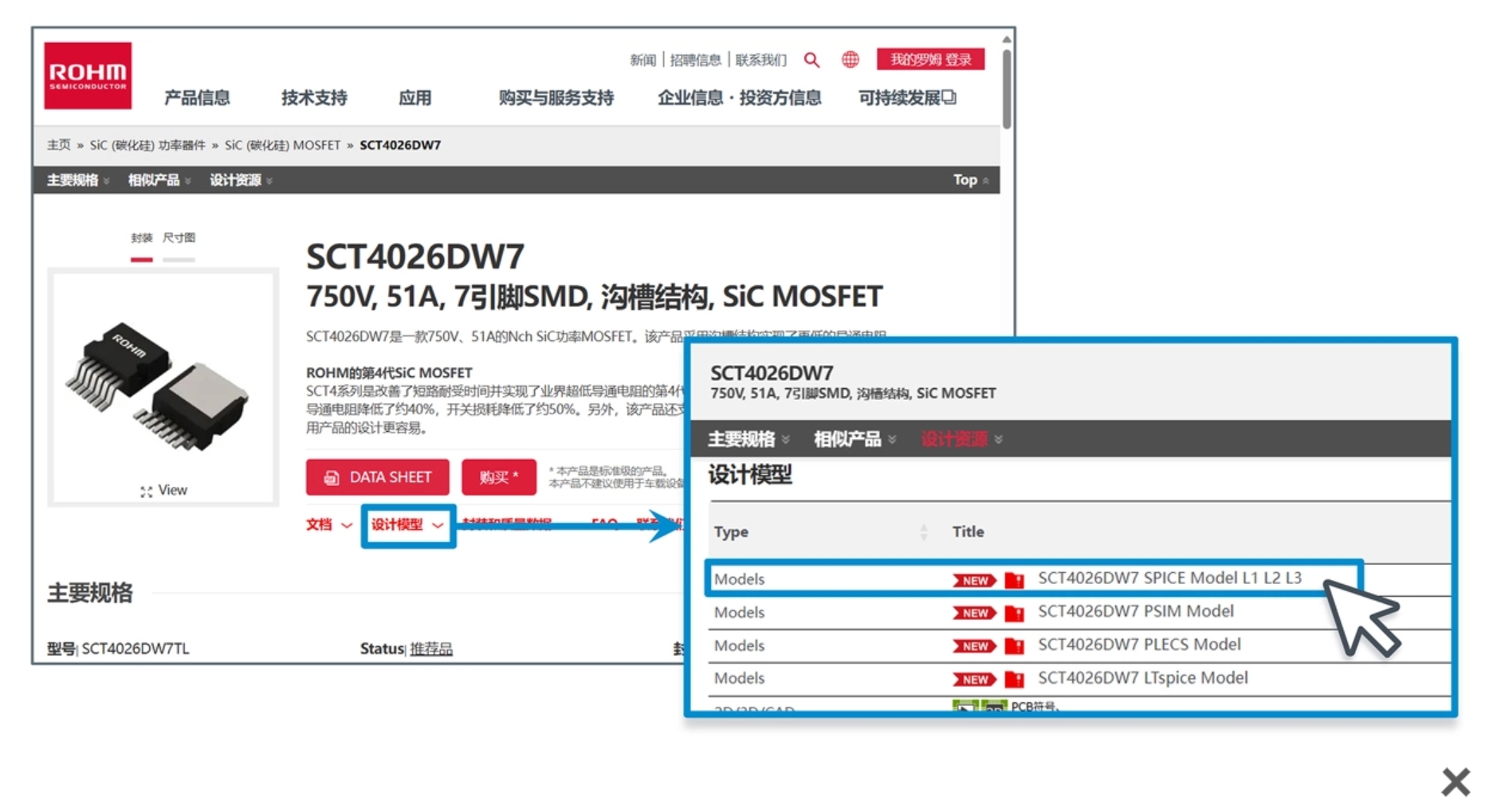Open the 应用 menu

coord(414,98)
